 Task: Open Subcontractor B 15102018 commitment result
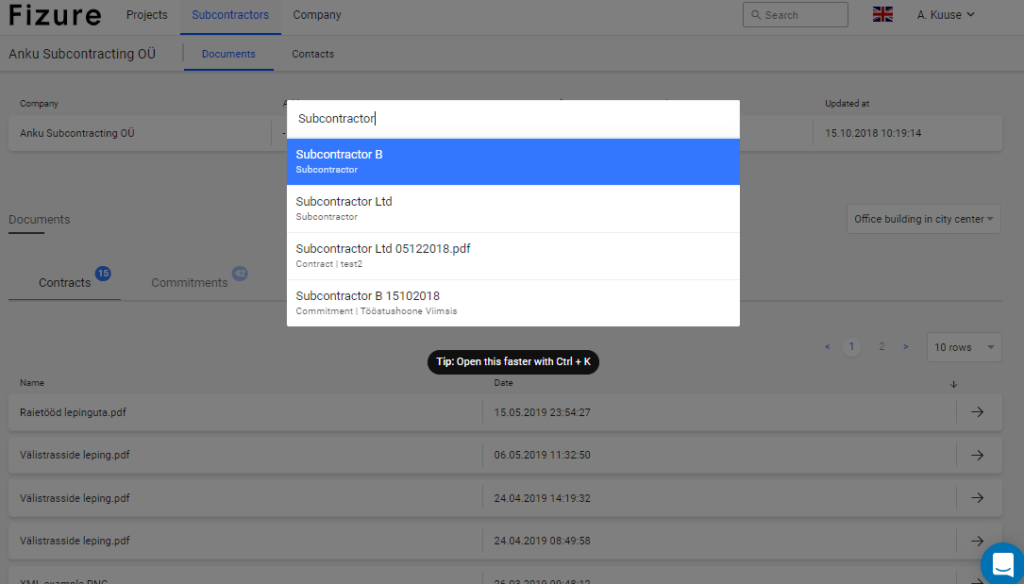pos(513,302)
